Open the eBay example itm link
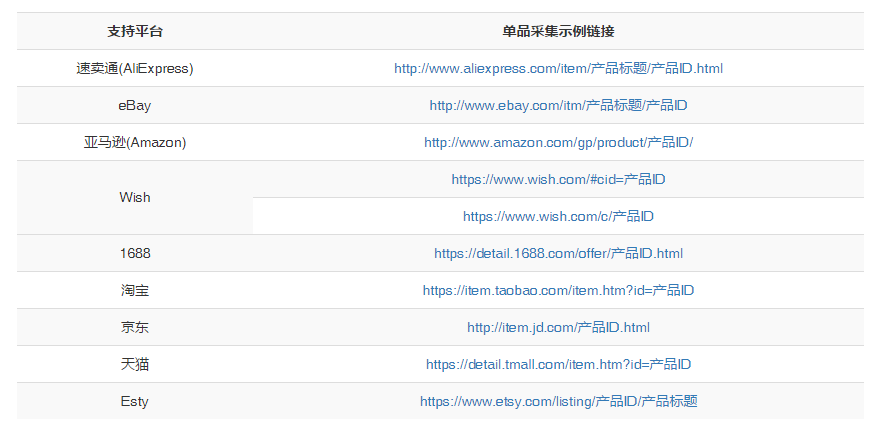 tap(558, 105)
